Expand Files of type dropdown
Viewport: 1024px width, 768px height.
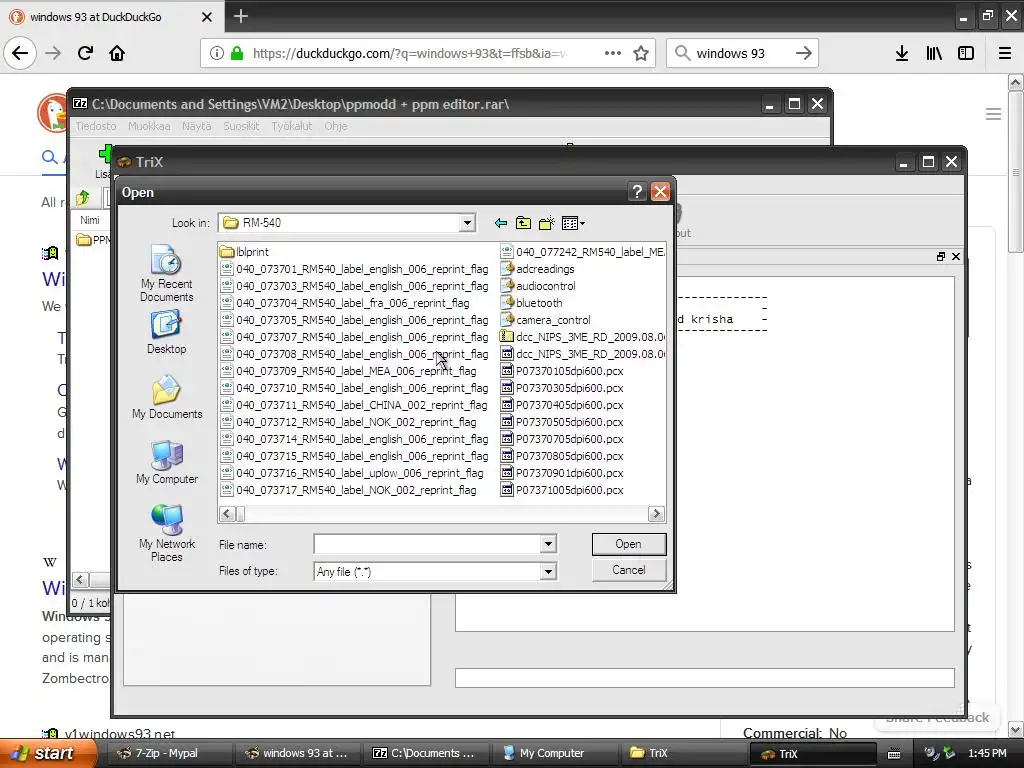click(x=549, y=571)
